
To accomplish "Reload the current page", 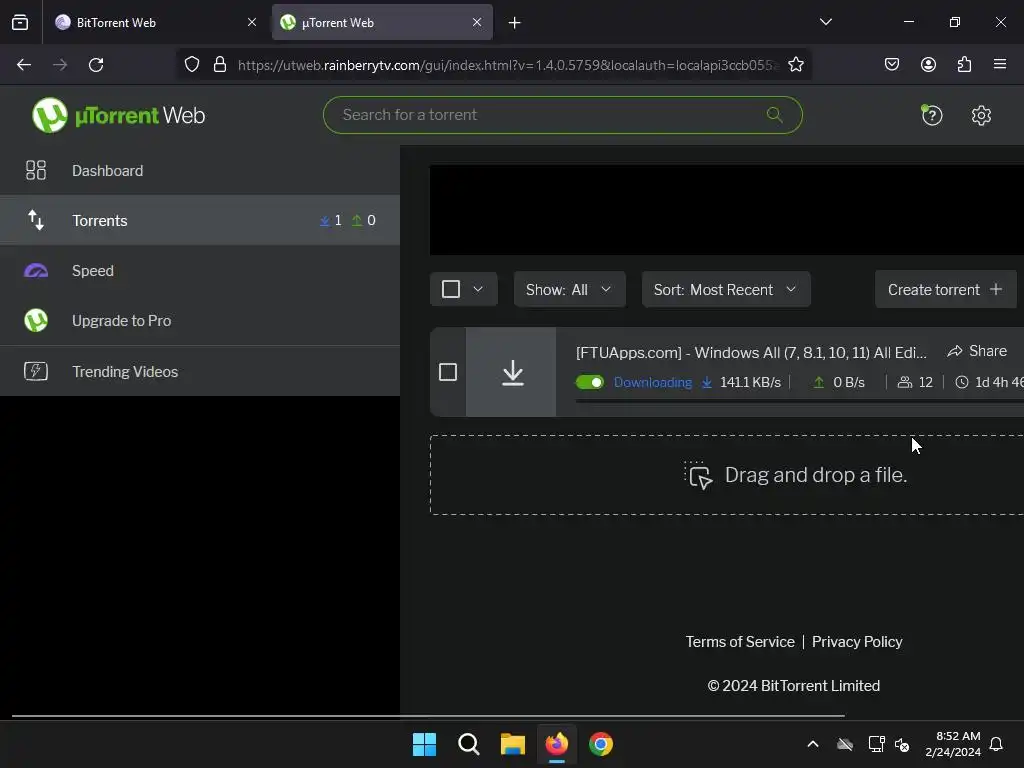I will click(96, 65).
